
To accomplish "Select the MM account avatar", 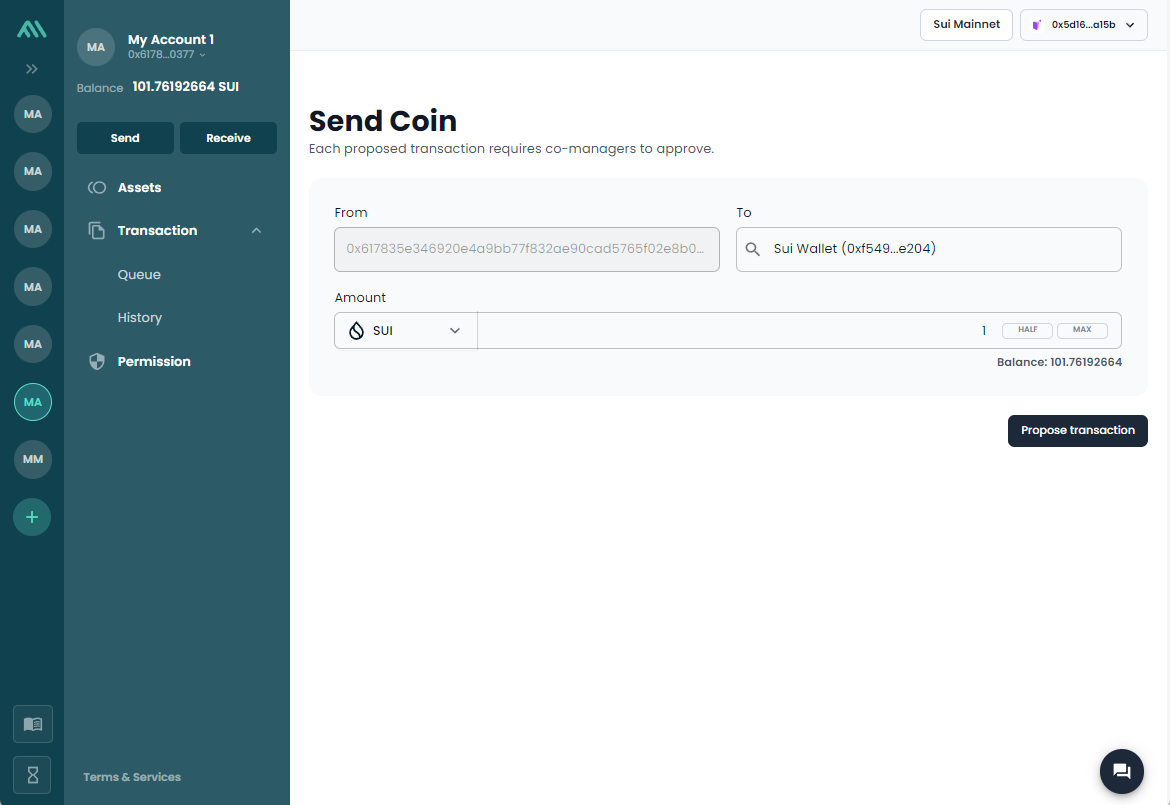I will pos(32,459).
